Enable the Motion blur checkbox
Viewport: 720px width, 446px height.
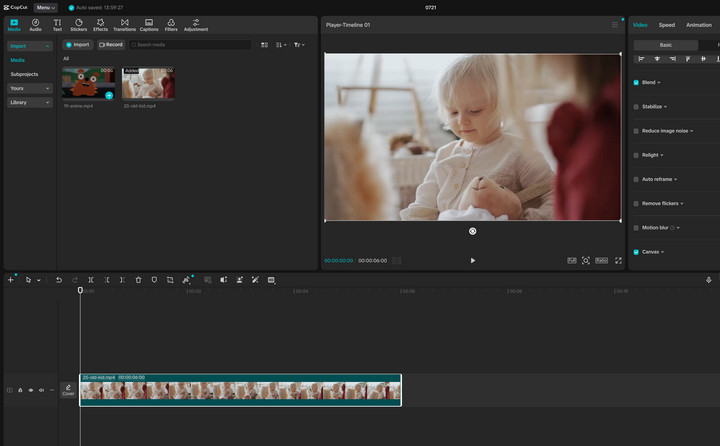[x=636, y=228]
